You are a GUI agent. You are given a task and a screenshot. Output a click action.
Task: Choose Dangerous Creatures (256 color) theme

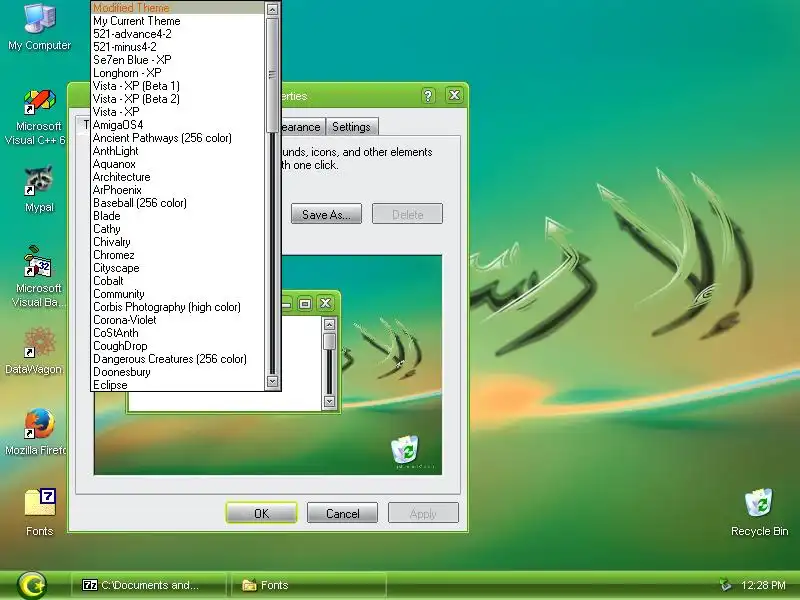pos(178,359)
